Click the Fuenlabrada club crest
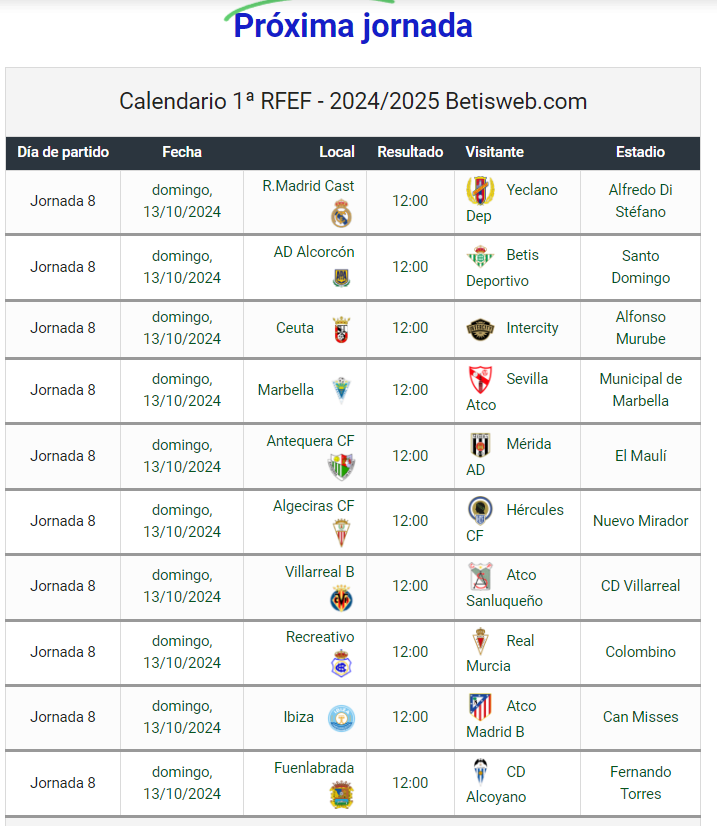The height and width of the screenshot is (826, 717). pos(341,794)
